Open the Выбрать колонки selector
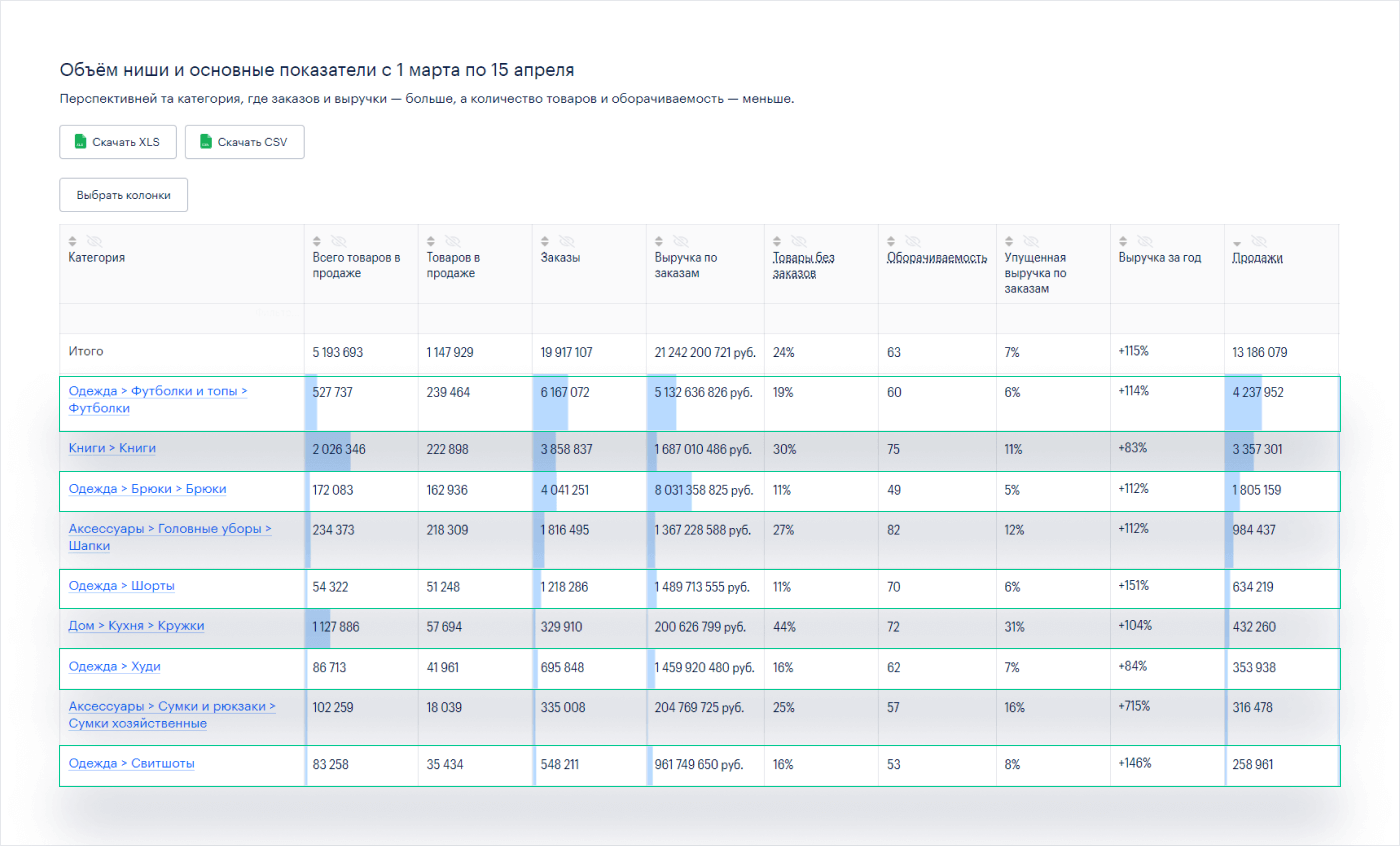Image resolution: width=1400 pixels, height=846 pixels. (x=123, y=194)
